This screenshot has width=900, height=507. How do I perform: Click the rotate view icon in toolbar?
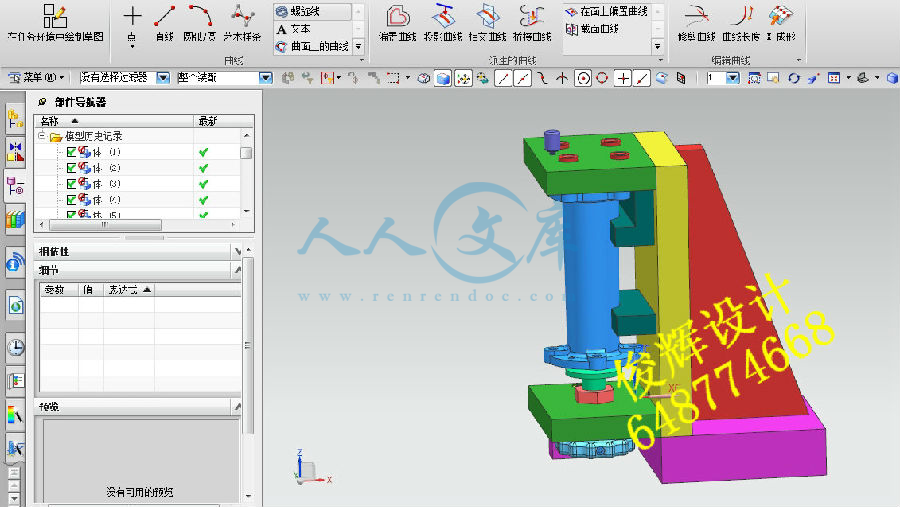pos(794,78)
